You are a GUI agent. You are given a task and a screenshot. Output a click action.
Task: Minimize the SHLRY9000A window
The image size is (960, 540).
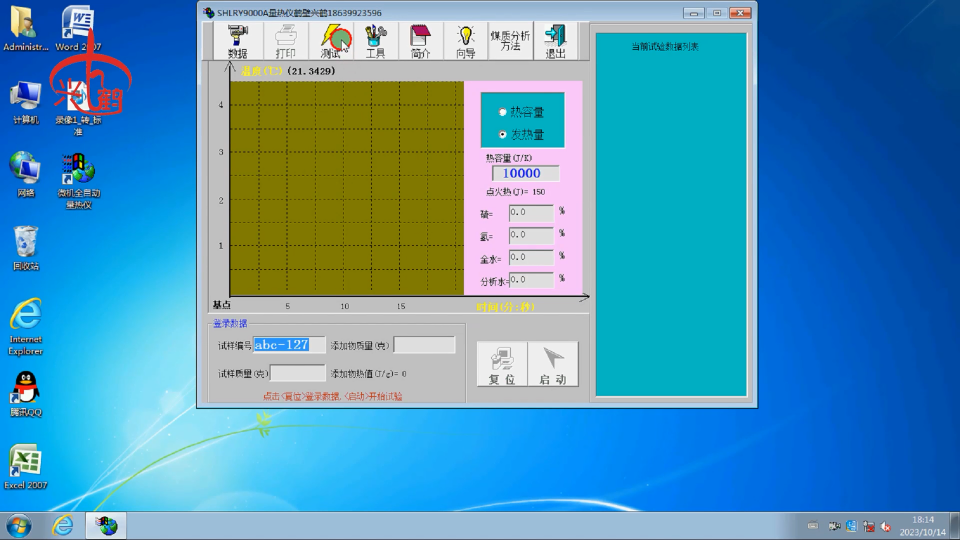(693, 13)
